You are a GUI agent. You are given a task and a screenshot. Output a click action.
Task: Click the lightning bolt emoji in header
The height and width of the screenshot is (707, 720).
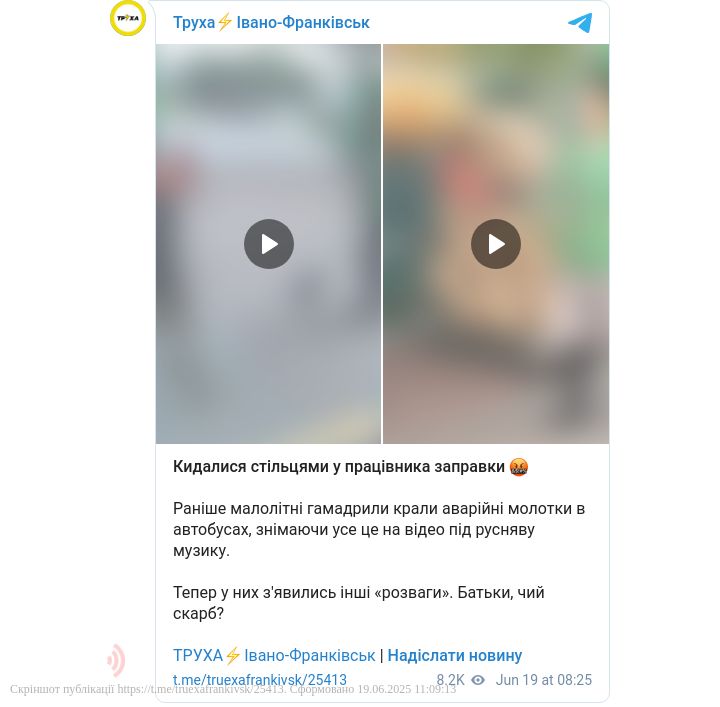225,22
